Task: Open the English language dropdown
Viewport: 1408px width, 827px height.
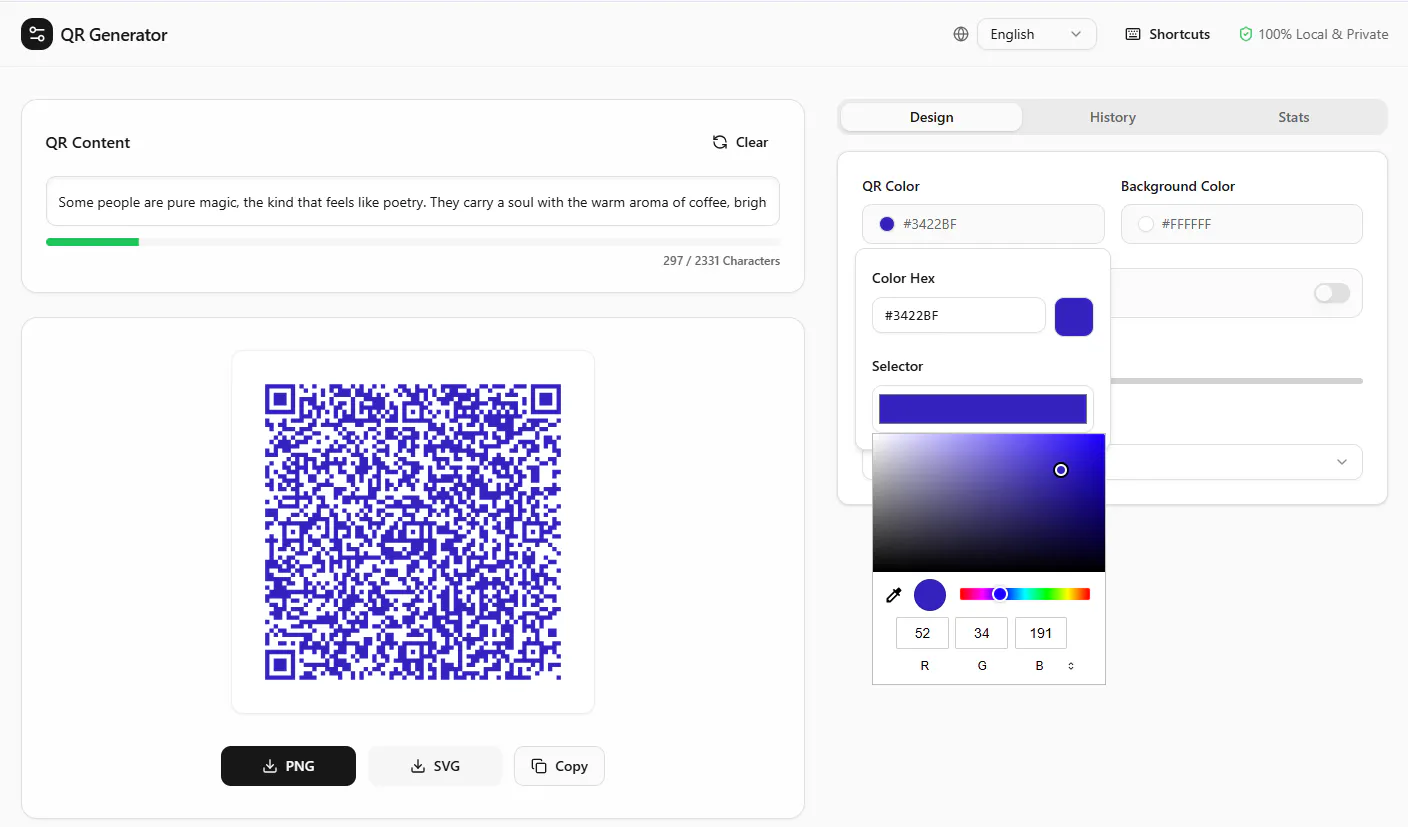Action: click(x=1037, y=34)
